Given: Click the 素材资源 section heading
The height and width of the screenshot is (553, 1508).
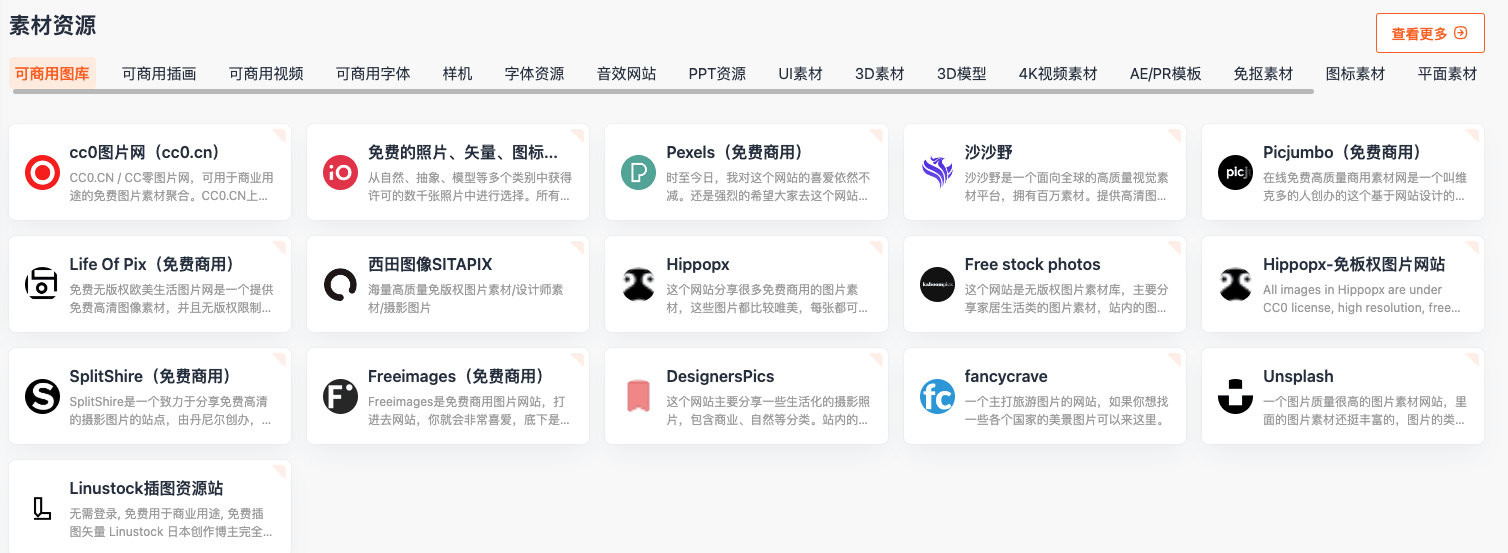Looking at the screenshot, I should point(53,26).
